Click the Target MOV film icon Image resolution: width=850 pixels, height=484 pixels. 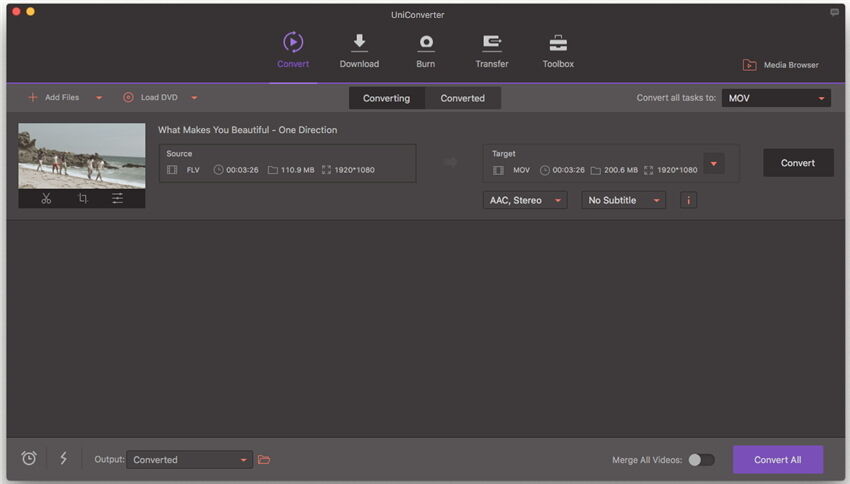coord(498,170)
